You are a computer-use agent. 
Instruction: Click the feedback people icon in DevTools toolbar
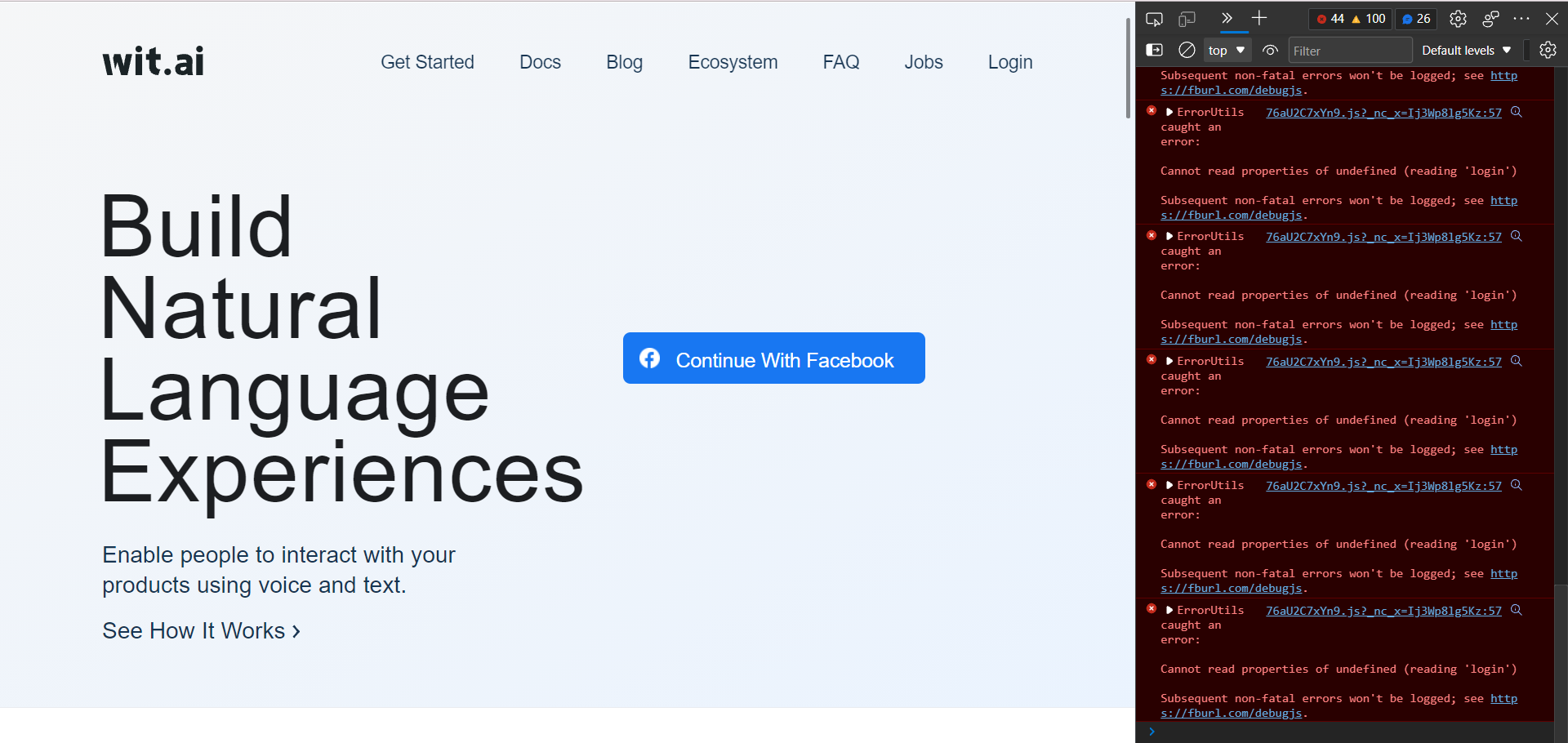tap(1490, 19)
